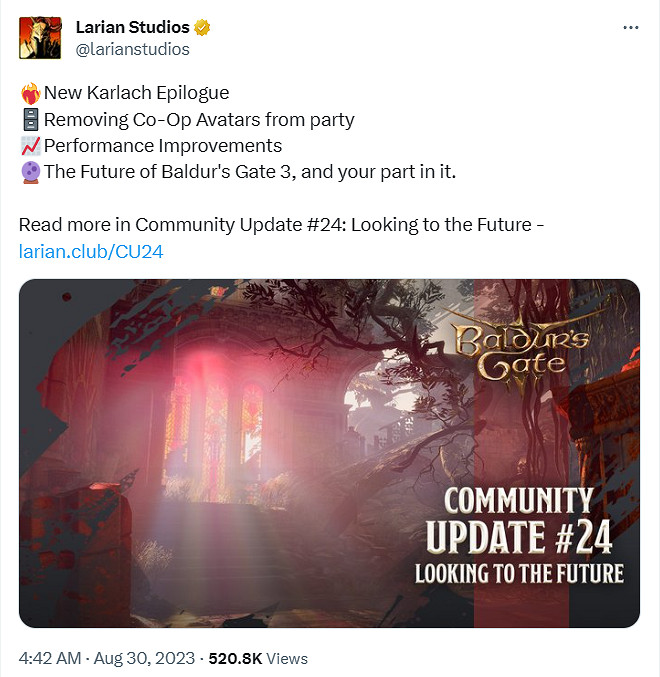
Task: Open the three-dot more options menu
Action: pos(631,28)
